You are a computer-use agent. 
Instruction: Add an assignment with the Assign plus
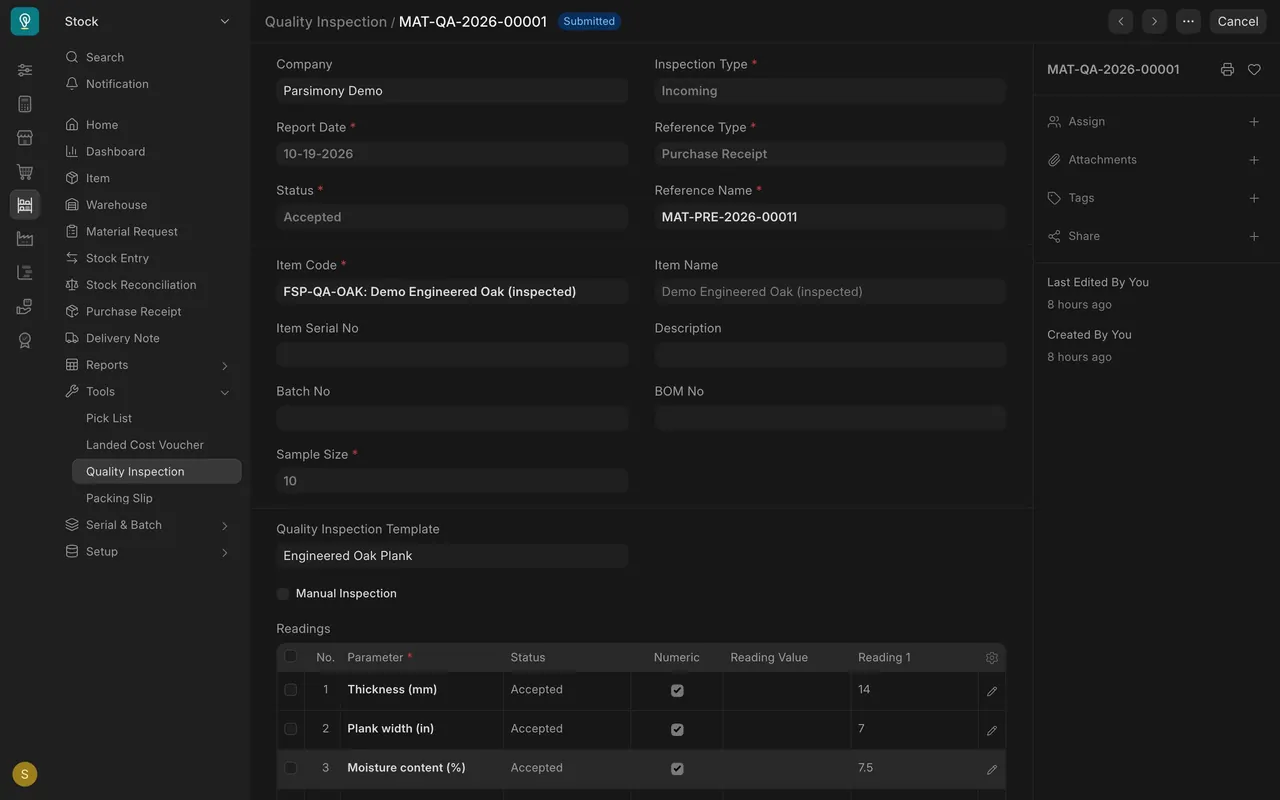pyautogui.click(x=1254, y=122)
